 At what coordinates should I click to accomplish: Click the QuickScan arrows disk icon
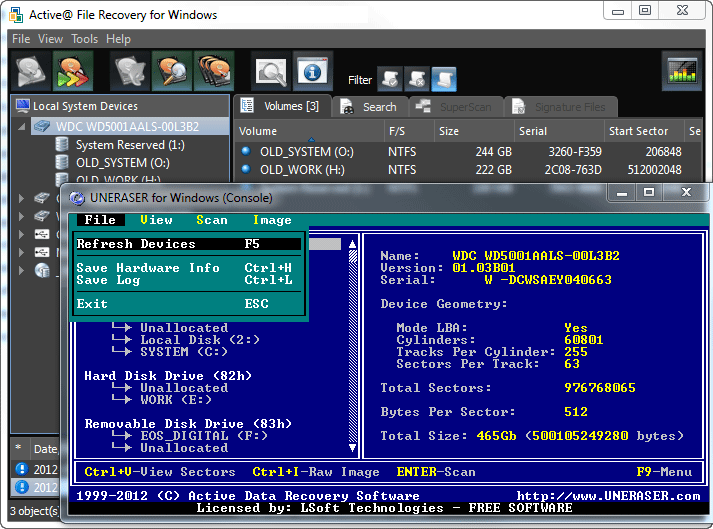pos(73,71)
